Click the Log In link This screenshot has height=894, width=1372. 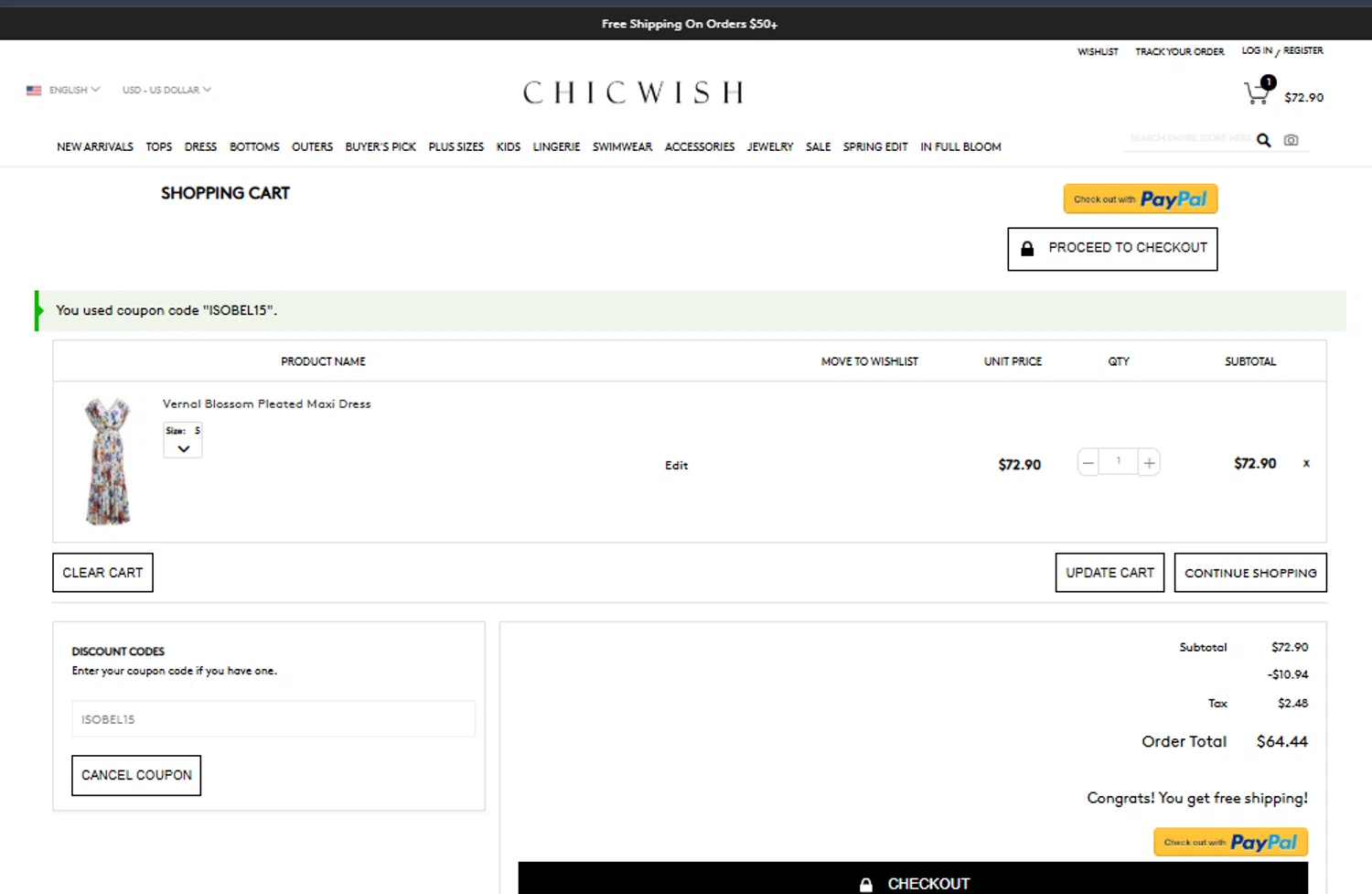[1257, 50]
